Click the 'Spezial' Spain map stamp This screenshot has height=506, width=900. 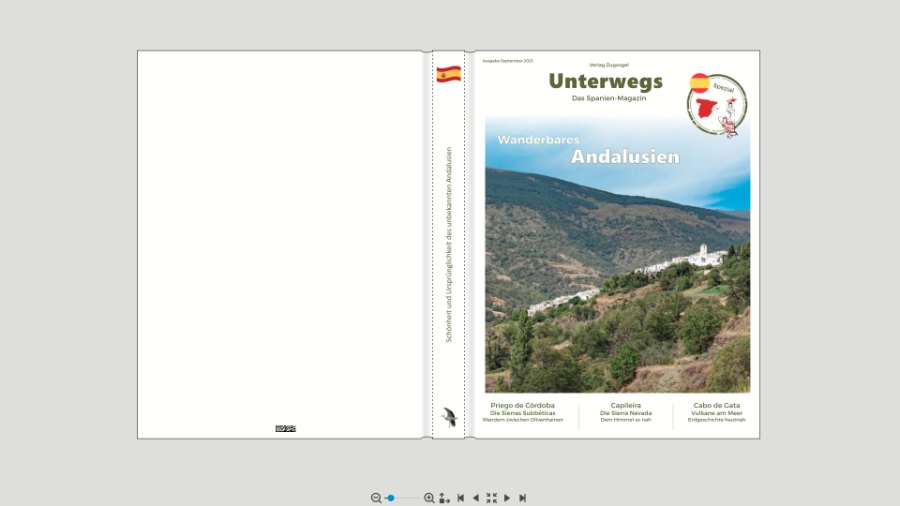[x=717, y=105]
